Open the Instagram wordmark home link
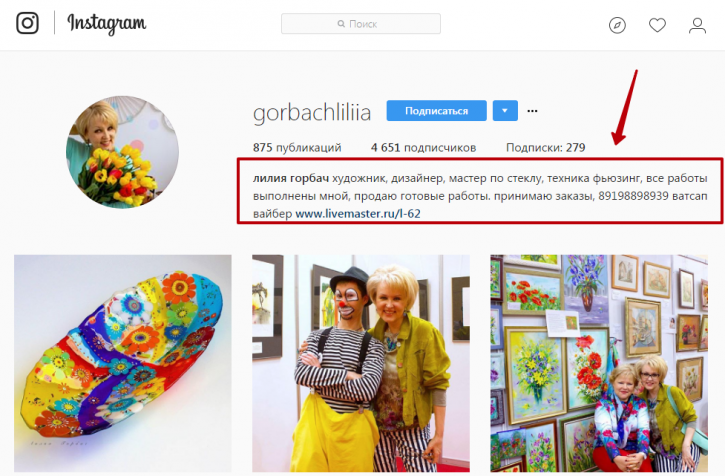Screen dimensions: 725x476 tap(107, 24)
